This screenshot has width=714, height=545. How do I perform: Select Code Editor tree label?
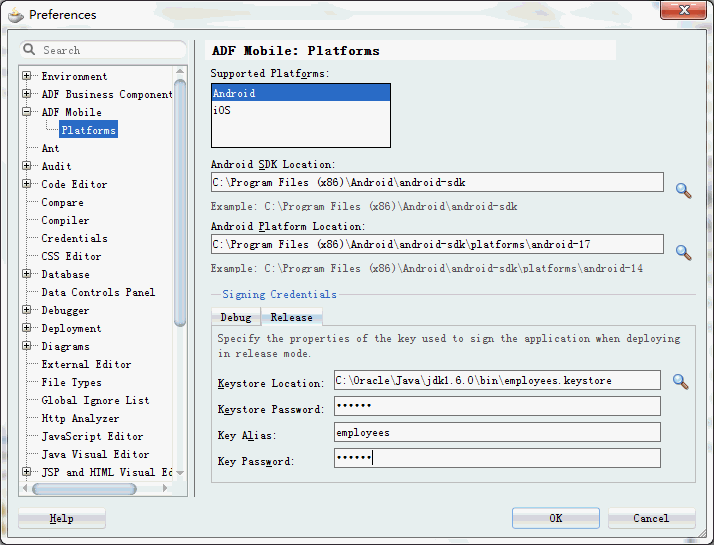pyautogui.click(x=74, y=184)
